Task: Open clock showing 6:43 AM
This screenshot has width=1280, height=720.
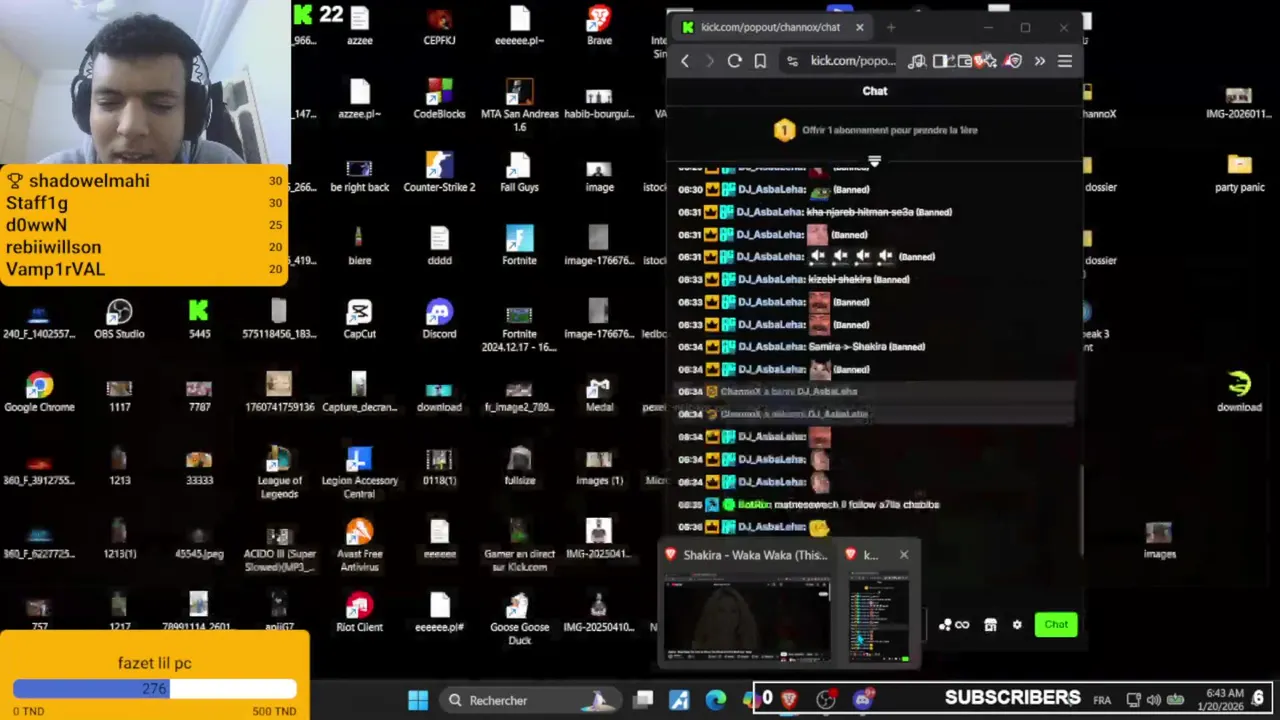Action: pyautogui.click(x=1225, y=699)
